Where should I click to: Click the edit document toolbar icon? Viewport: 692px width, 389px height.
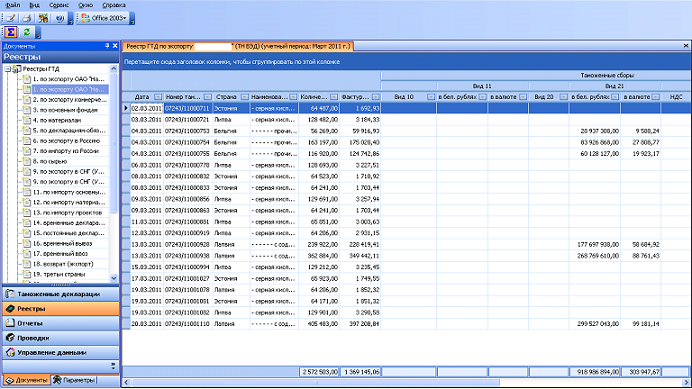(x=11, y=18)
